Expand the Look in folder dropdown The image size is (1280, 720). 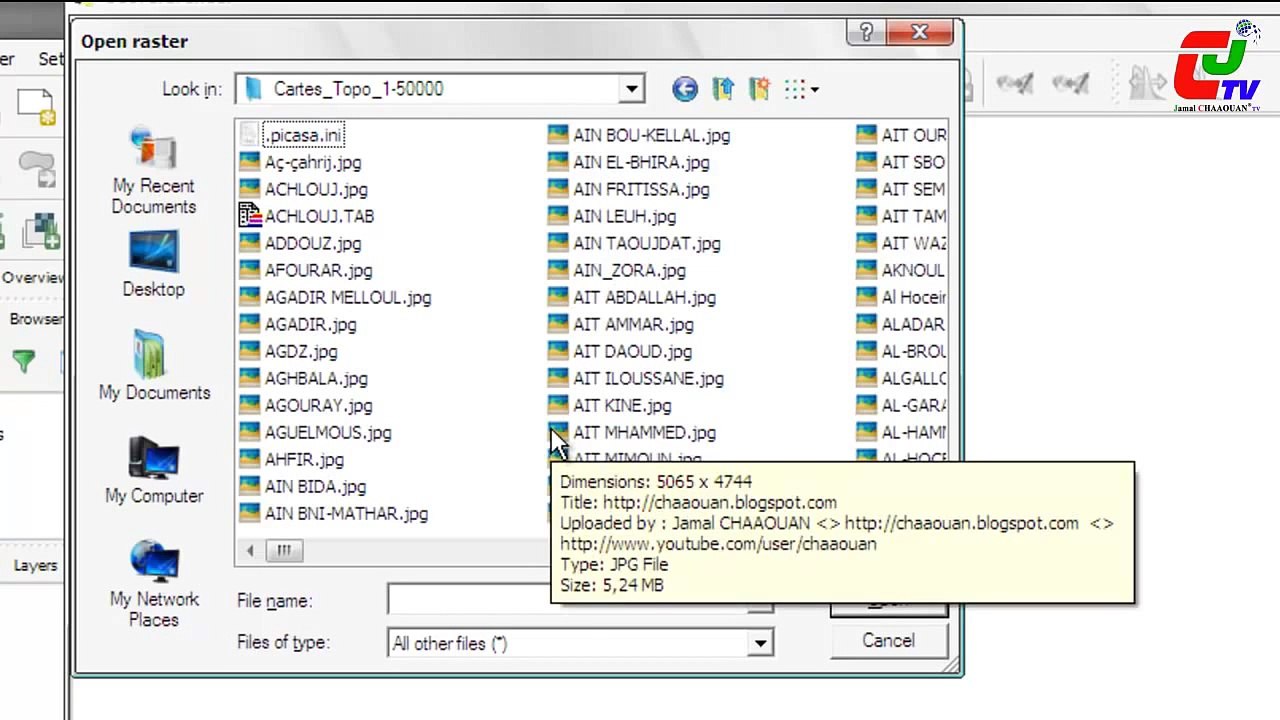(631, 89)
